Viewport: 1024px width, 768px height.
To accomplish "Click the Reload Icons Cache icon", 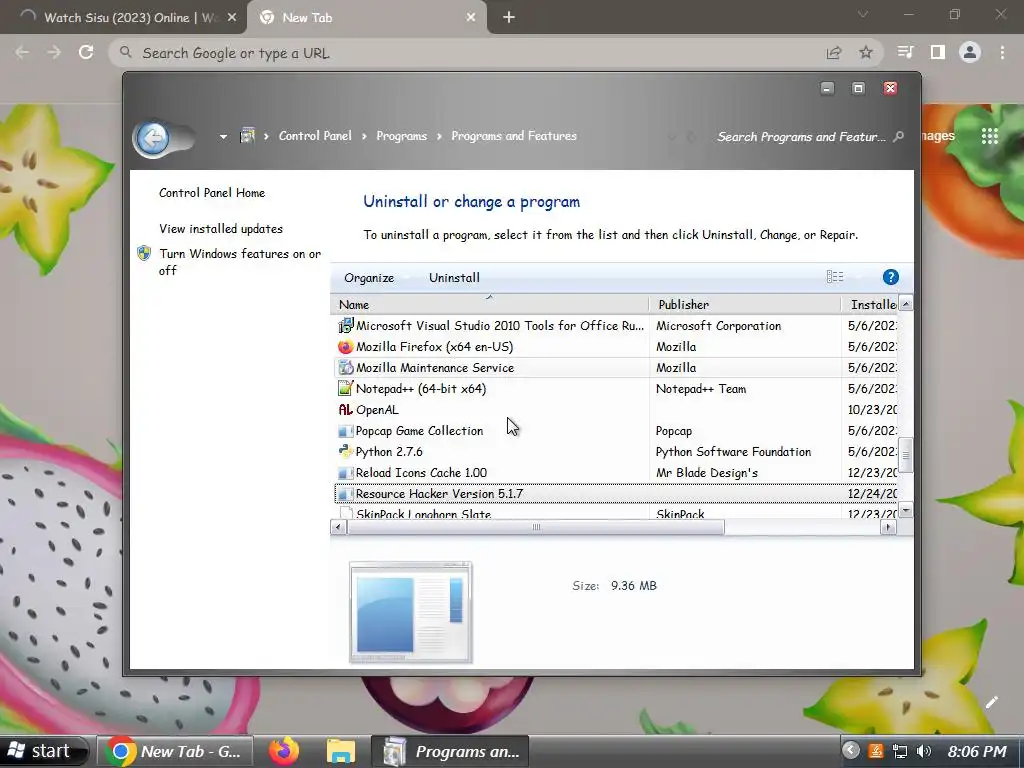I will click(345, 473).
